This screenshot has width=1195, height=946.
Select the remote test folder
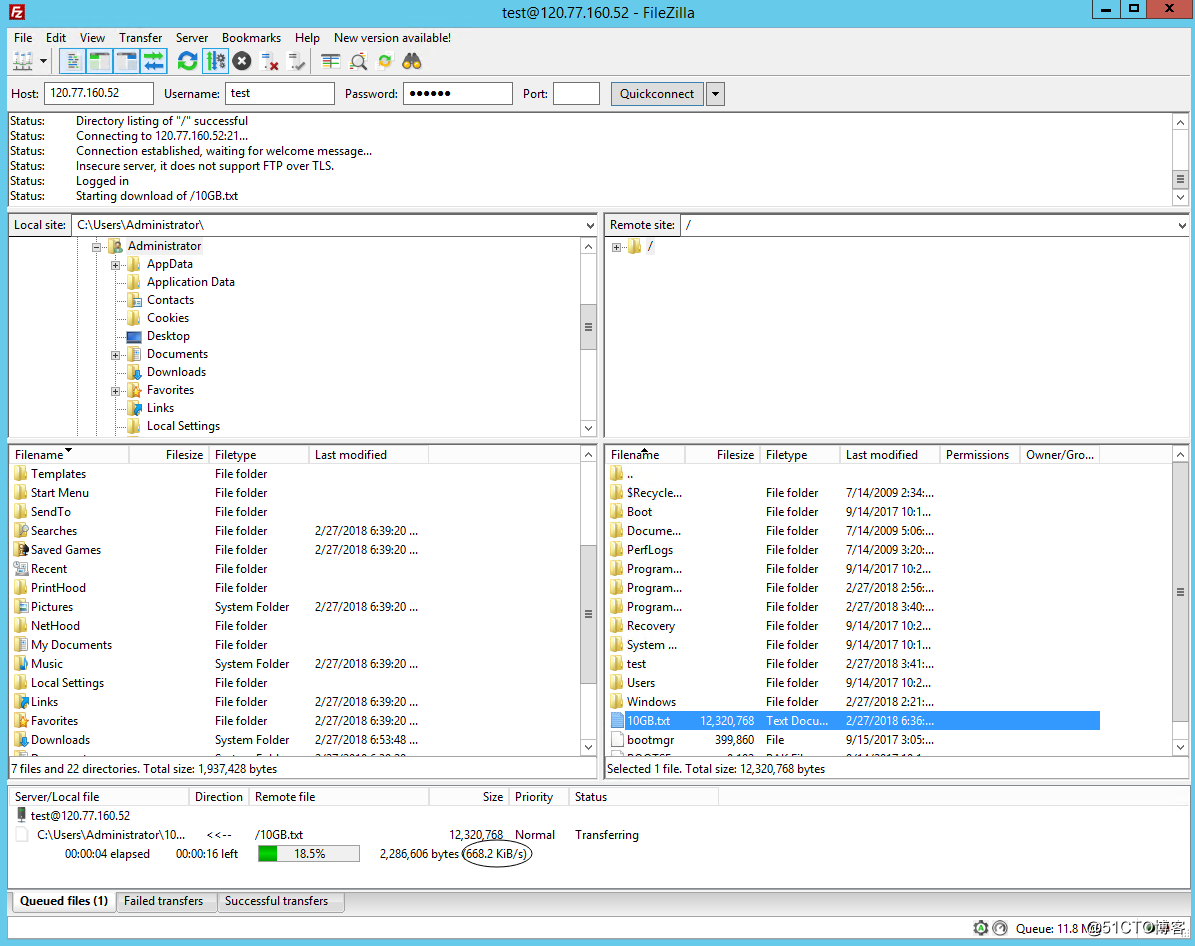(x=854, y=664)
